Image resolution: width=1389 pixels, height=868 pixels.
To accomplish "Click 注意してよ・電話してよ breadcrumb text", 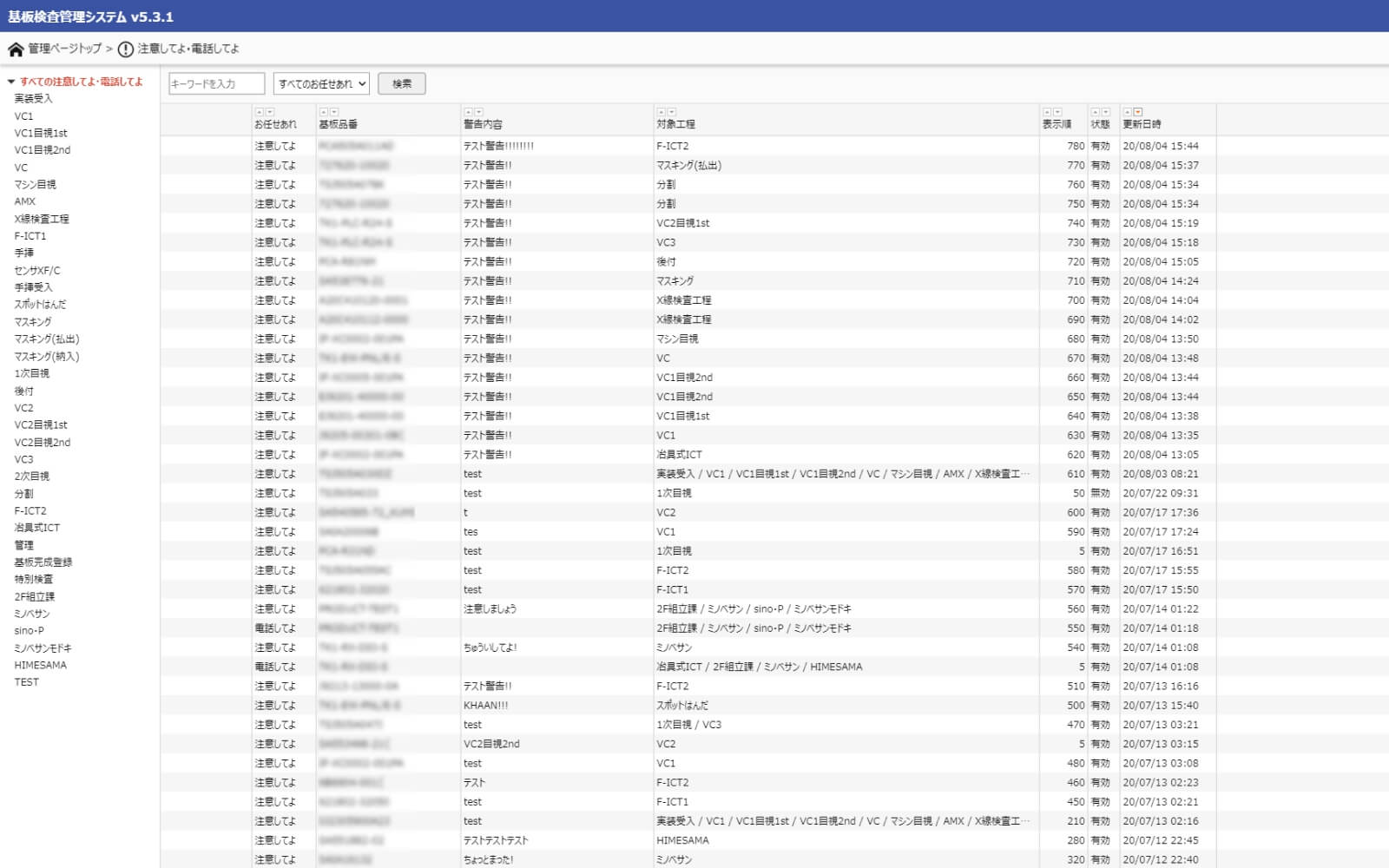I will [x=188, y=49].
